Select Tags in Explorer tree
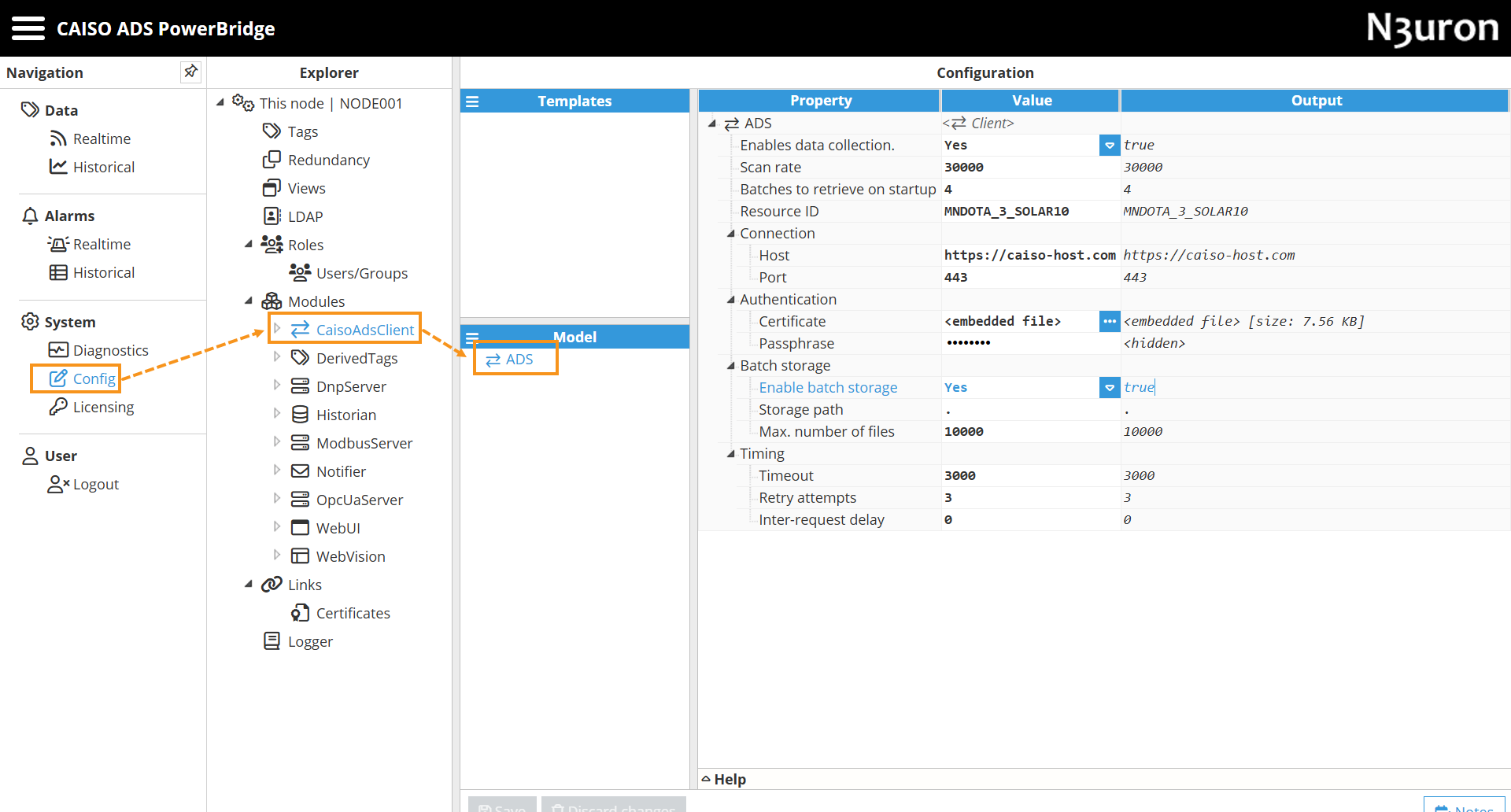This screenshot has height=812, width=1511. pyautogui.click(x=290, y=131)
